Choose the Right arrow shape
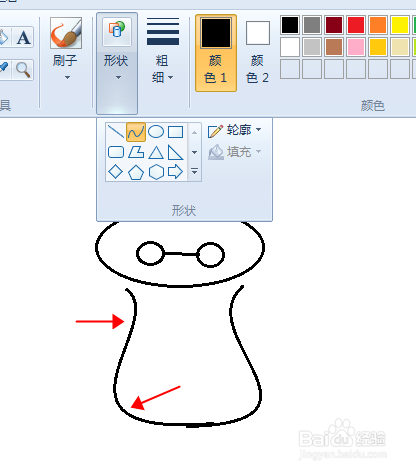 pos(176,172)
